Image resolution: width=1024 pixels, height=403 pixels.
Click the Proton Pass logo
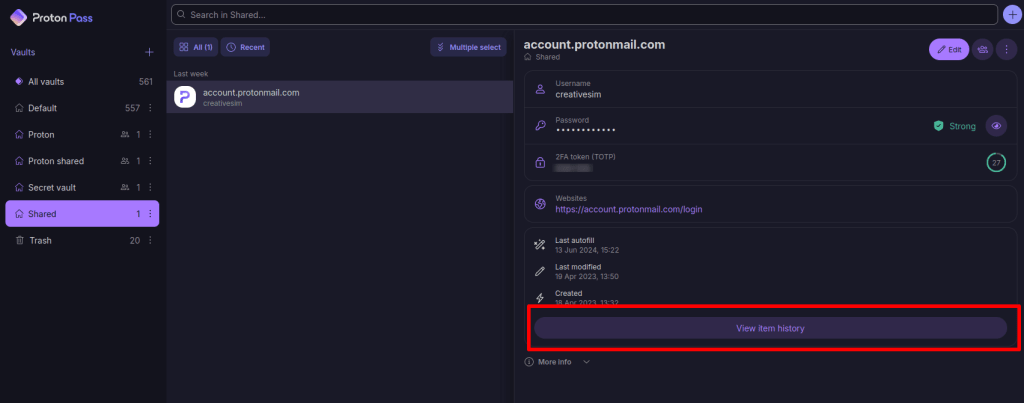[52, 18]
